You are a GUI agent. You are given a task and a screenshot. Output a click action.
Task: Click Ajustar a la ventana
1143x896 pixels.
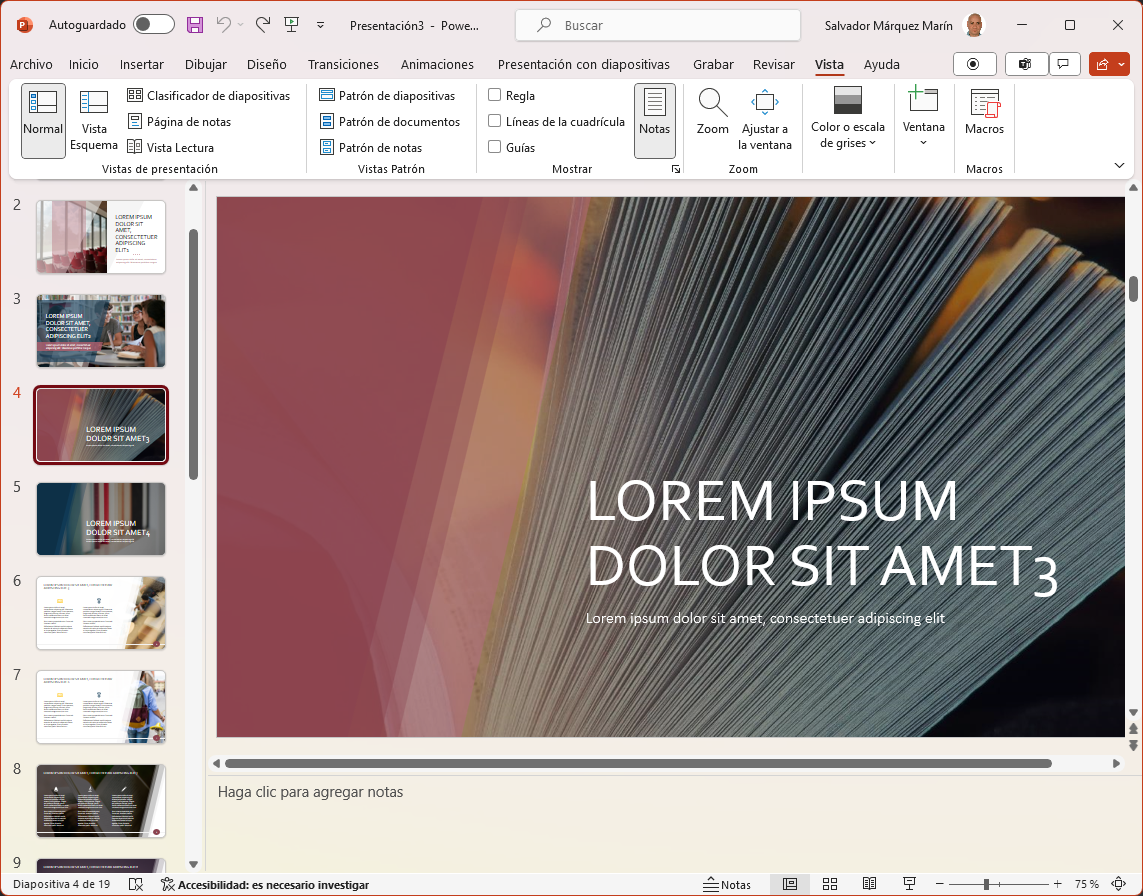[765, 120]
